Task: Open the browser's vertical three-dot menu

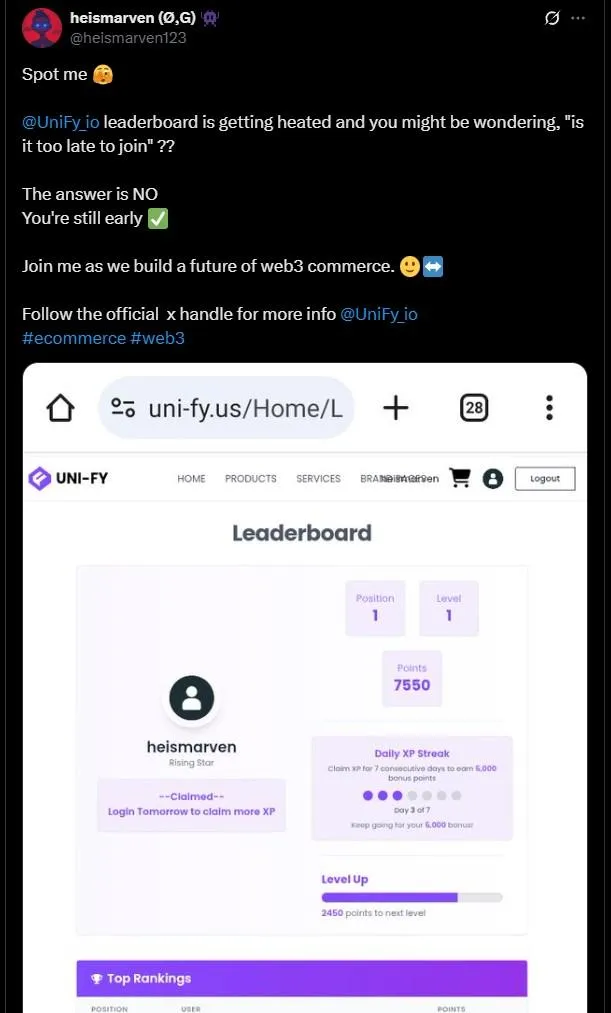Action: click(x=550, y=408)
